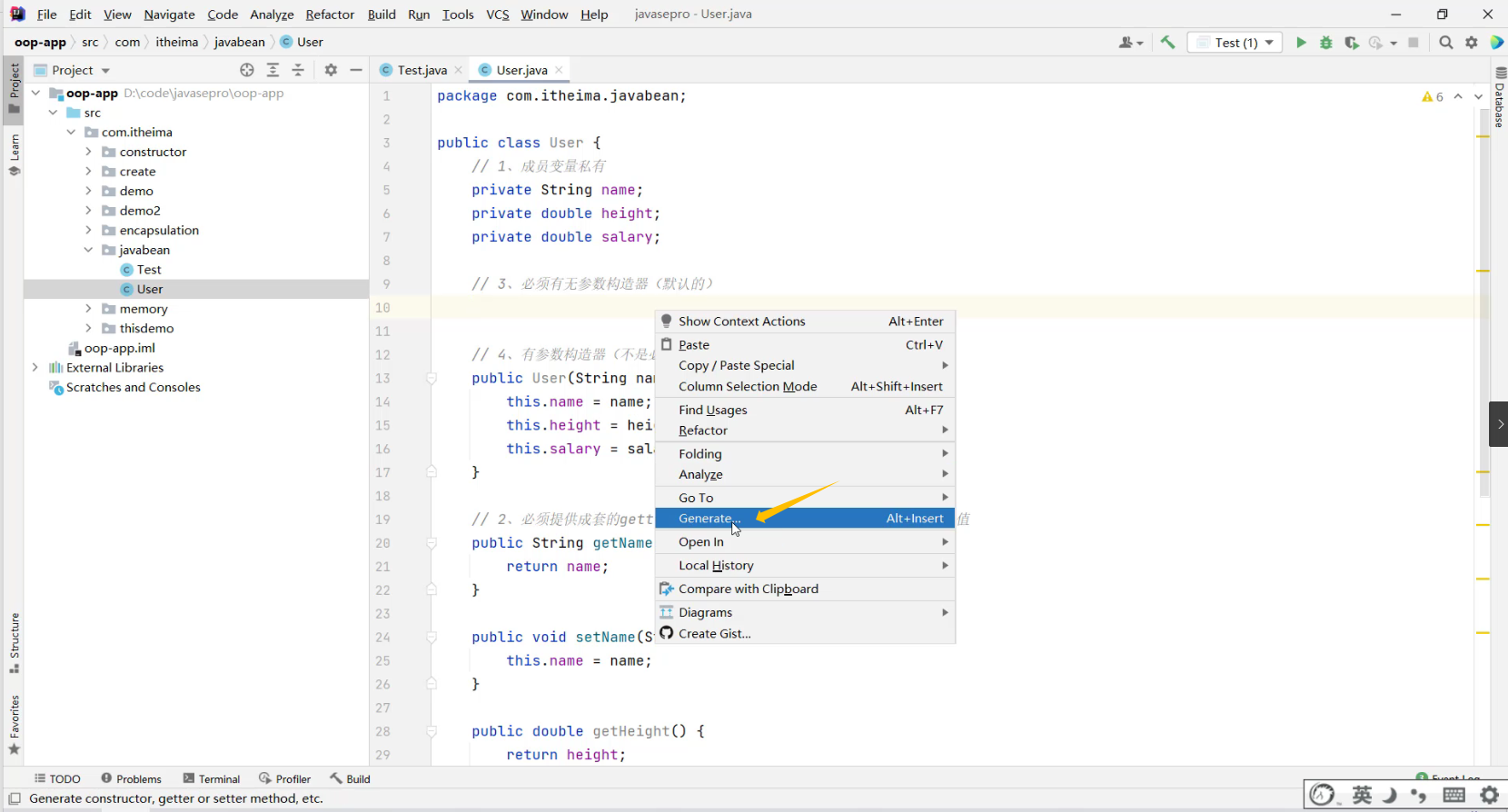Start debugging with the Debug bug icon
The height and width of the screenshot is (812, 1508).
tap(1326, 43)
